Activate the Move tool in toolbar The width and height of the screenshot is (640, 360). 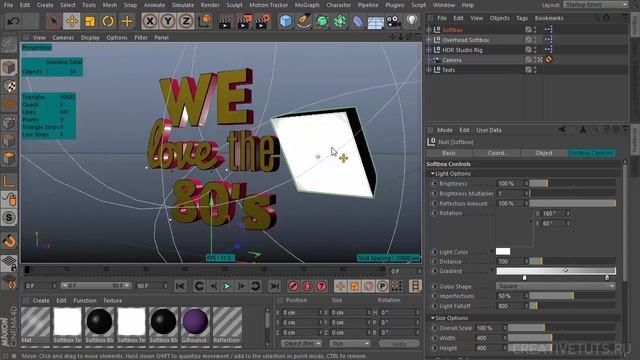[x=71, y=21]
